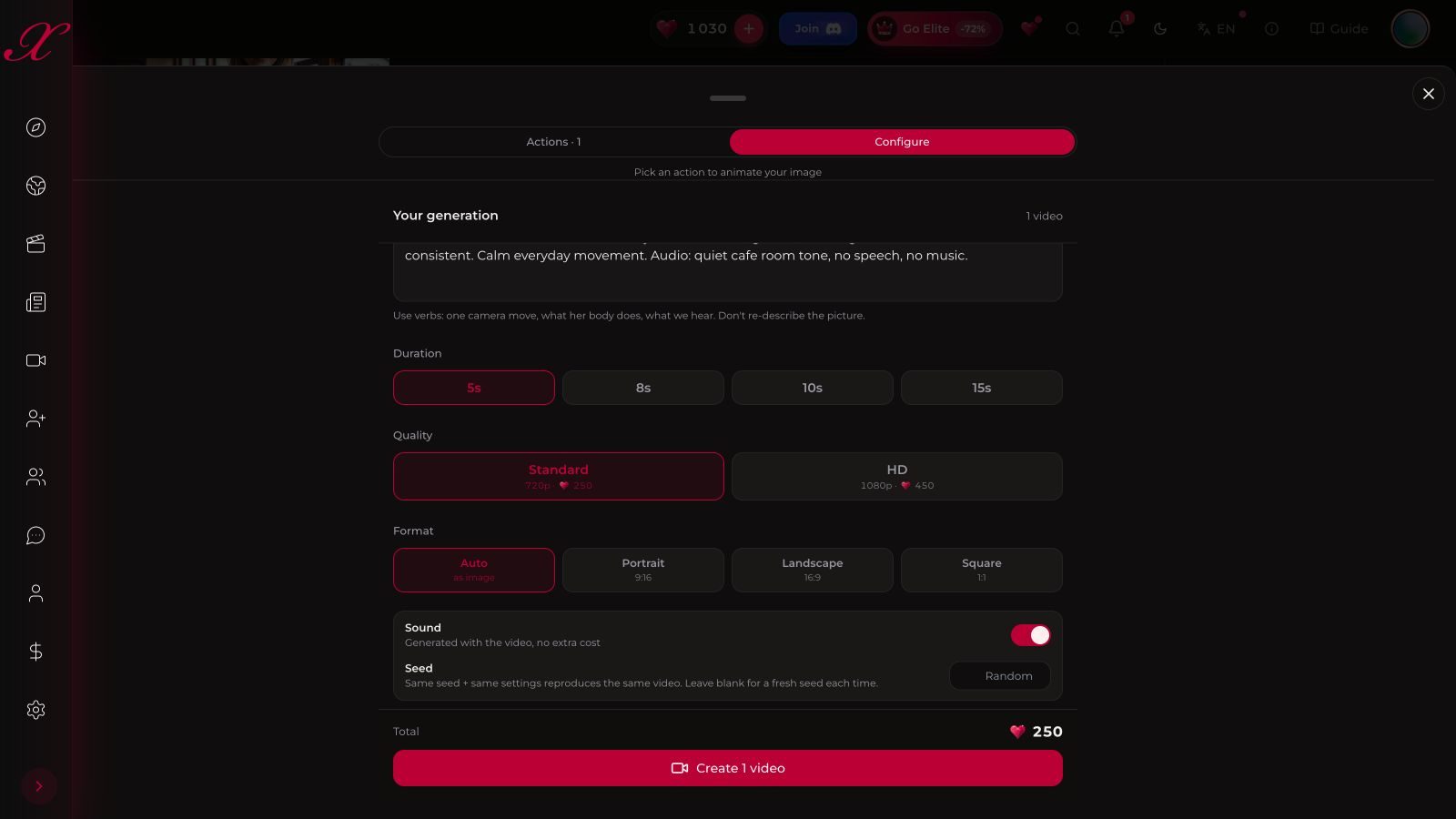Image resolution: width=1456 pixels, height=819 pixels.
Task: Switch to the Configure tab
Action: pos(902,142)
